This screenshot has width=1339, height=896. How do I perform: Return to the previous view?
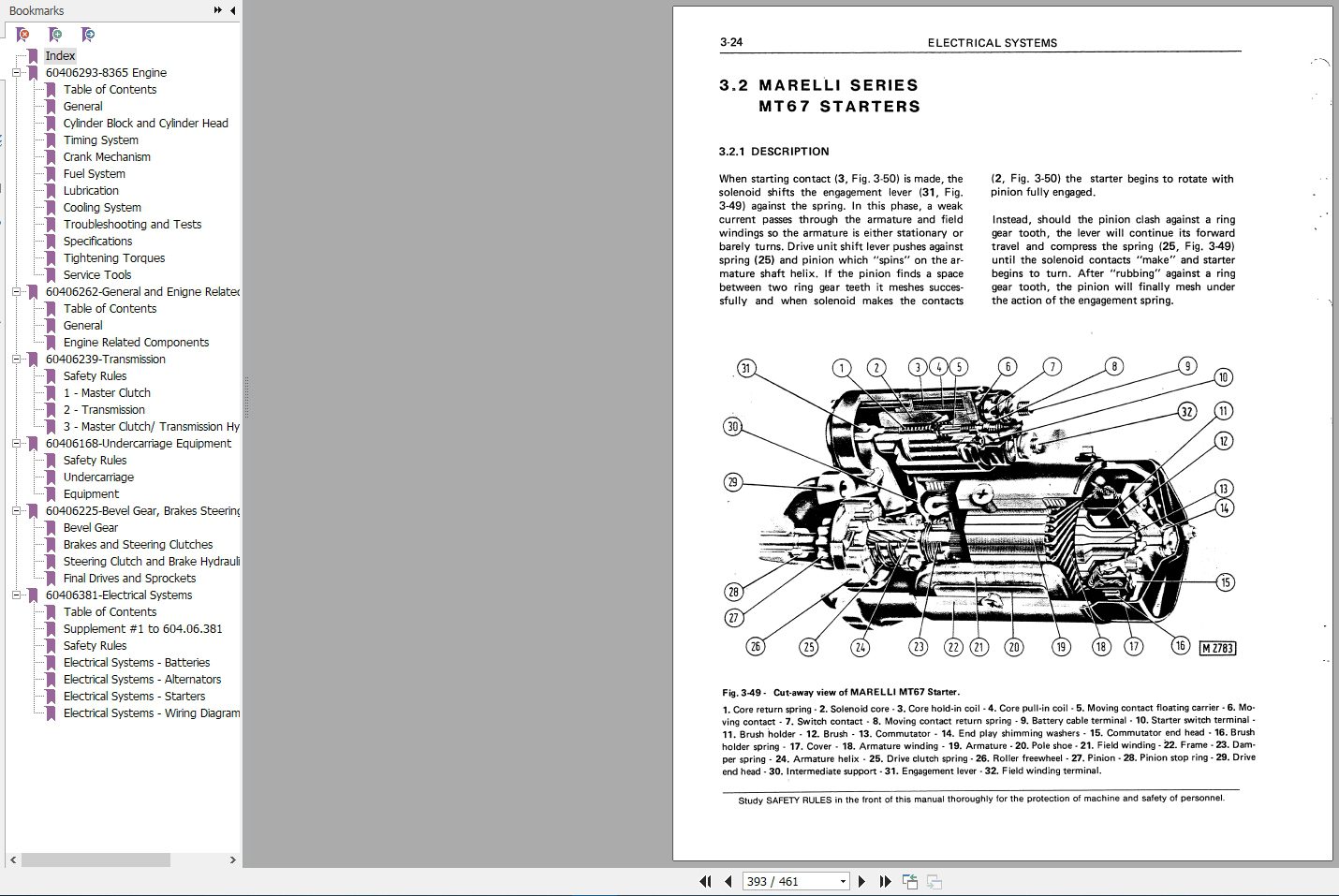pyautogui.click(x=909, y=881)
